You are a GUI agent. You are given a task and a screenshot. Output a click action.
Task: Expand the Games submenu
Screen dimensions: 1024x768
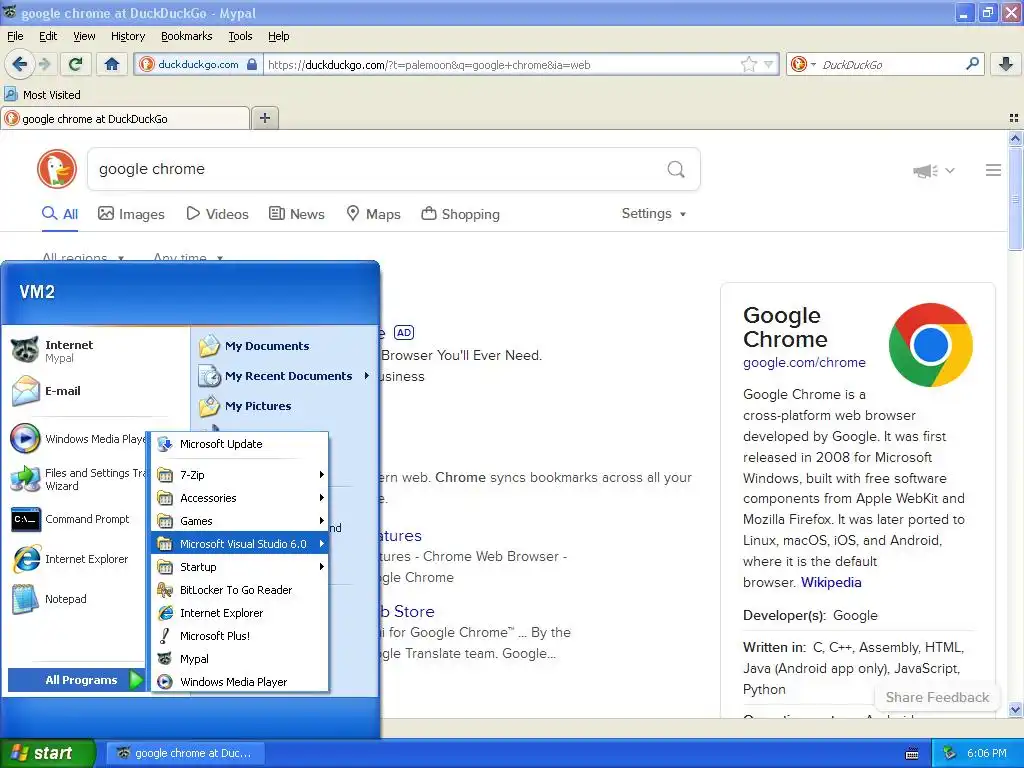240,520
